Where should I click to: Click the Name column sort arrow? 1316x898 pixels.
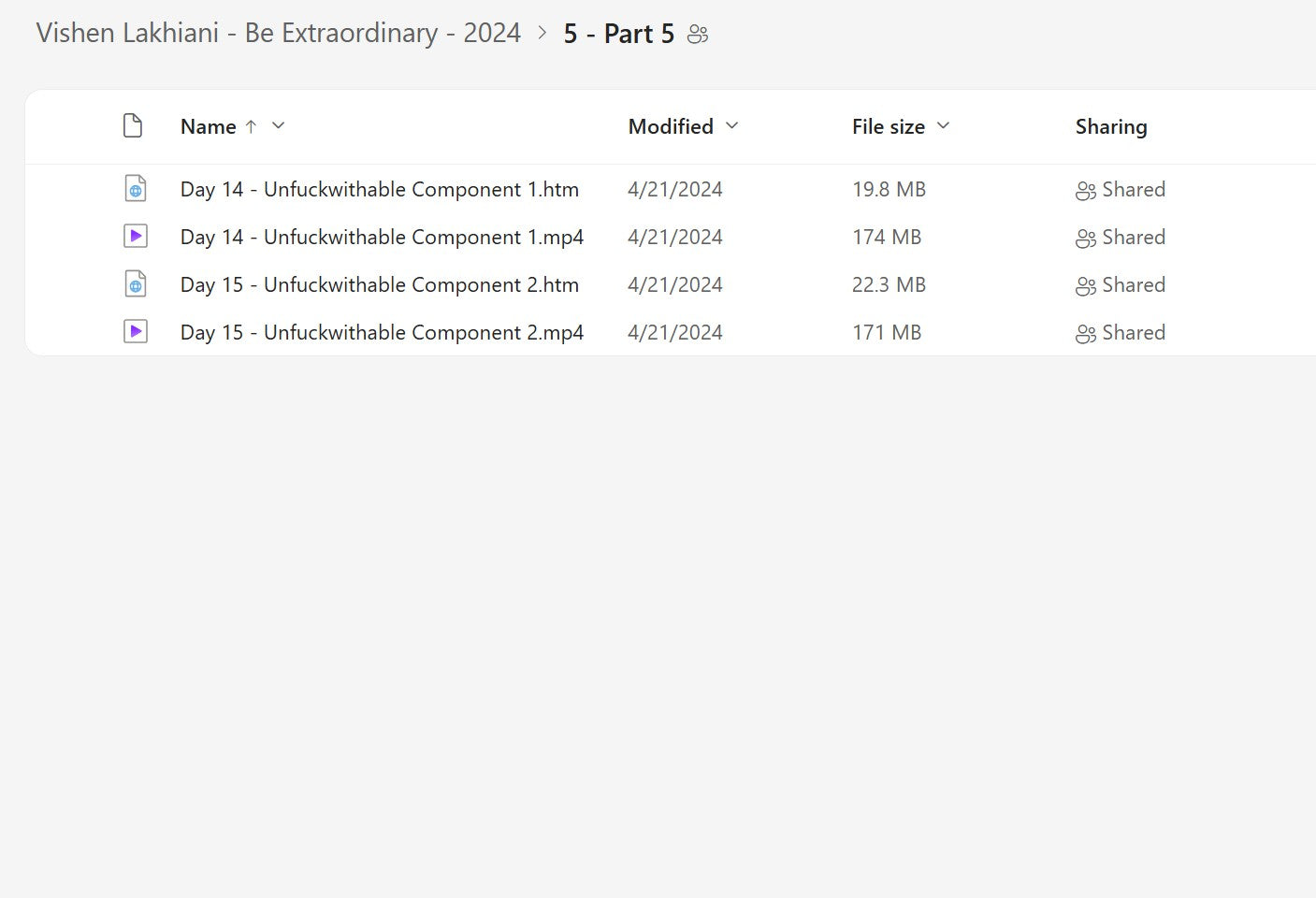(251, 126)
